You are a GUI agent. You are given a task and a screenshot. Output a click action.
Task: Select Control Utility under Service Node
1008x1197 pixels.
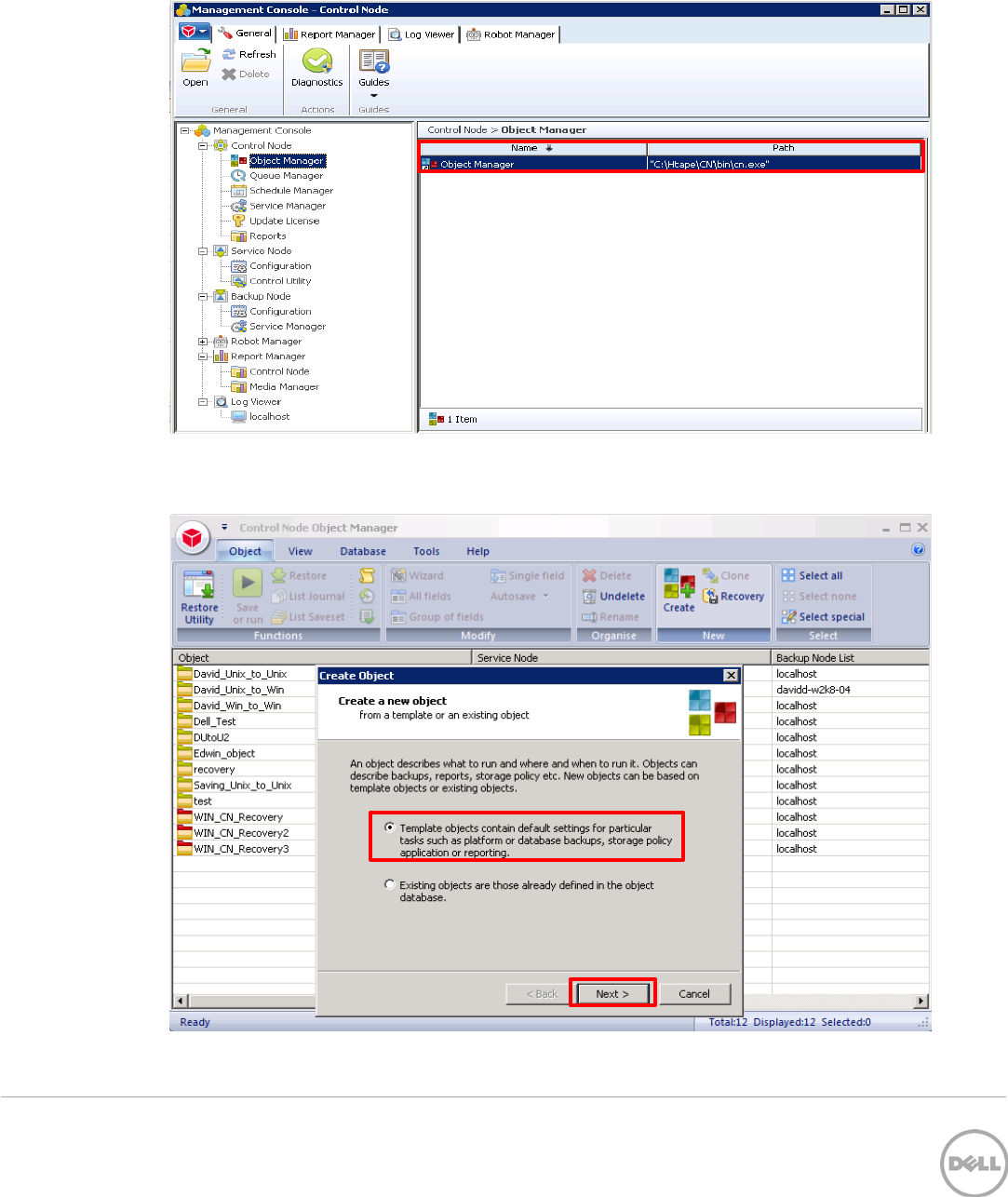tap(280, 281)
